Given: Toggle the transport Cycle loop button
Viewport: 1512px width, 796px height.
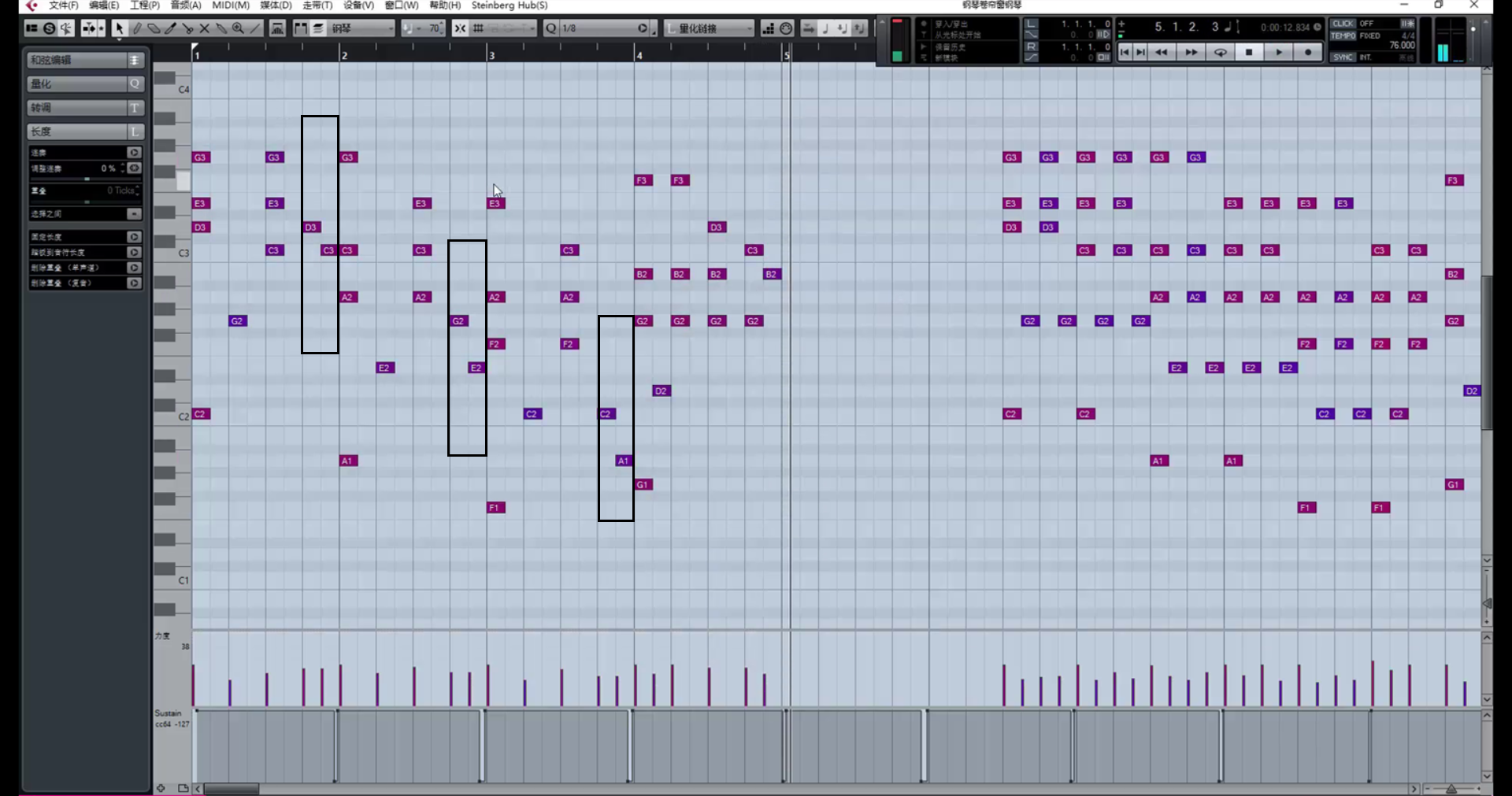Looking at the screenshot, I should 1220,52.
